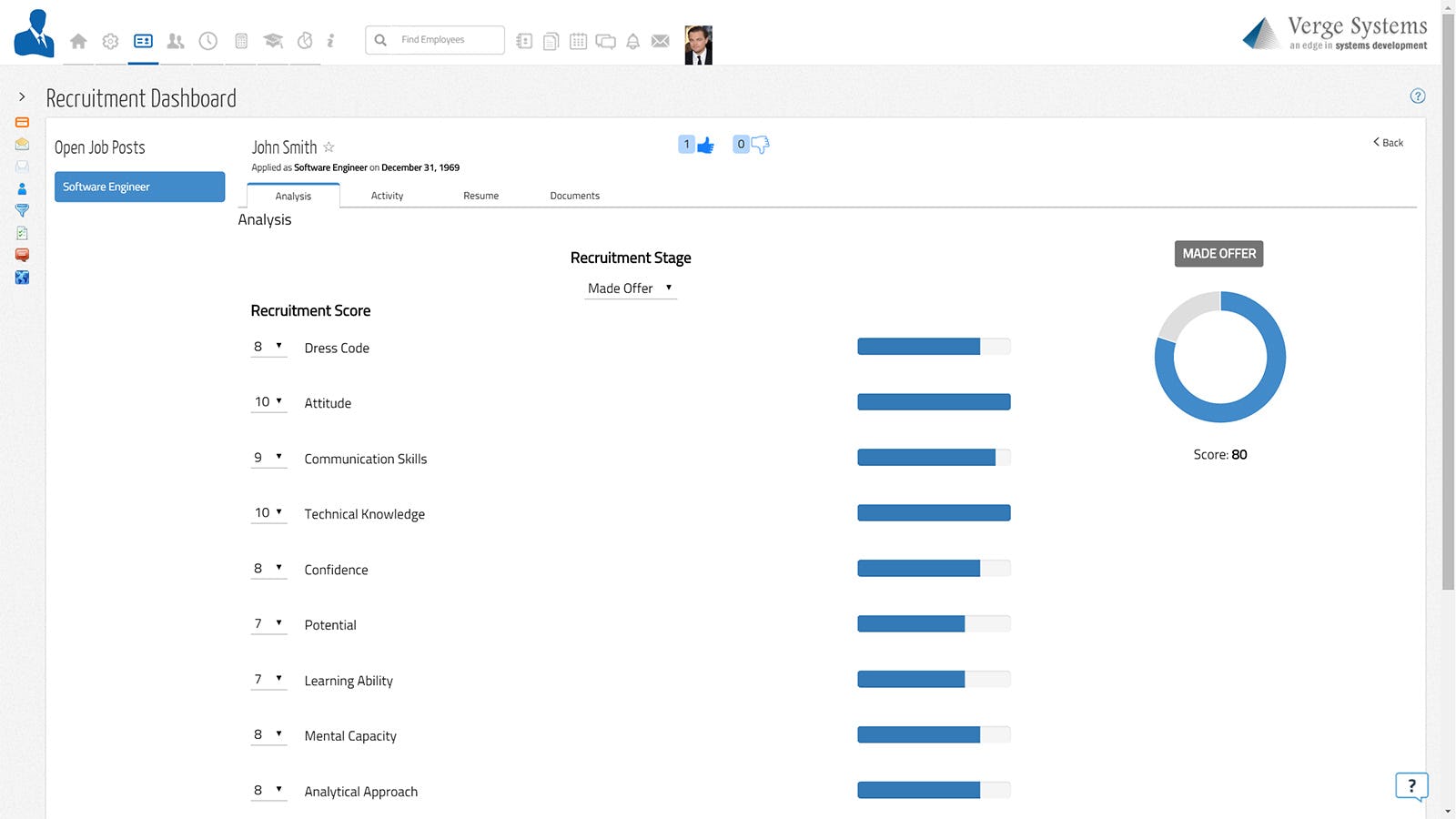1456x819 pixels.
Task: Switch to the Activity tab
Action: [x=387, y=196]
